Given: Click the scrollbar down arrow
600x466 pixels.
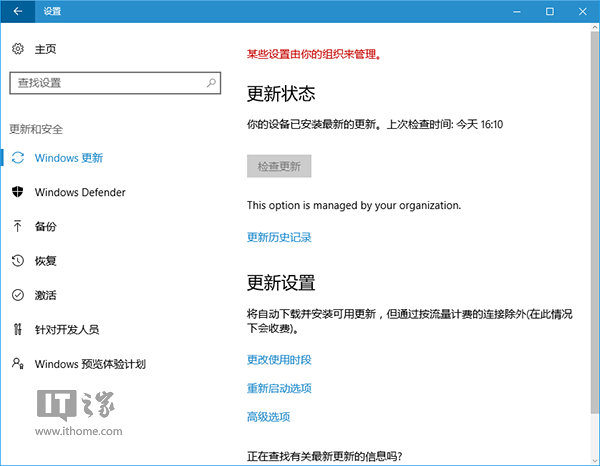Looking at the screenshot, I should point(595,460).
